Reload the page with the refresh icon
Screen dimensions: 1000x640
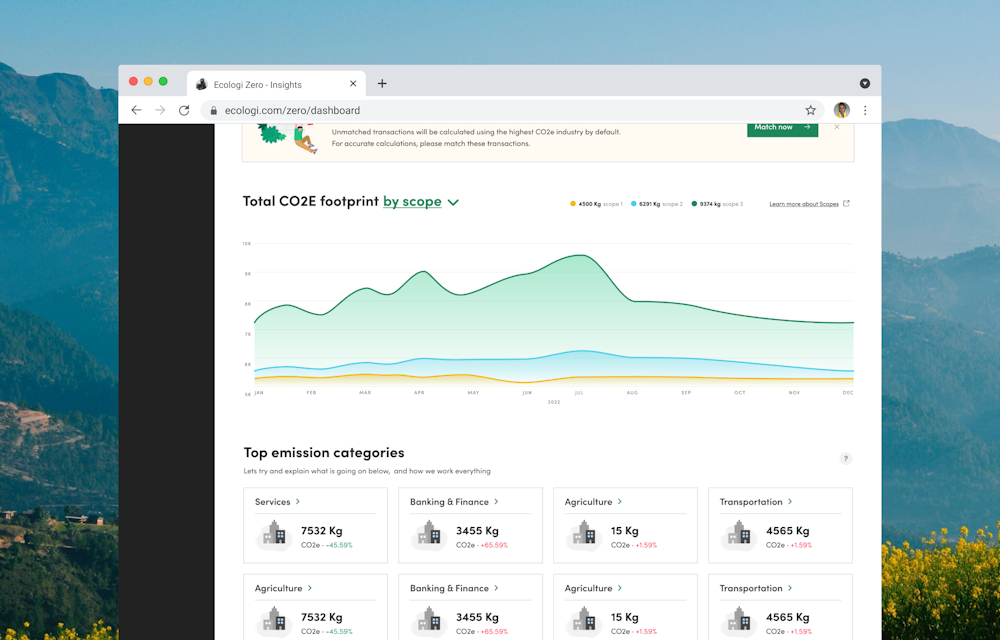coord(184,110)
